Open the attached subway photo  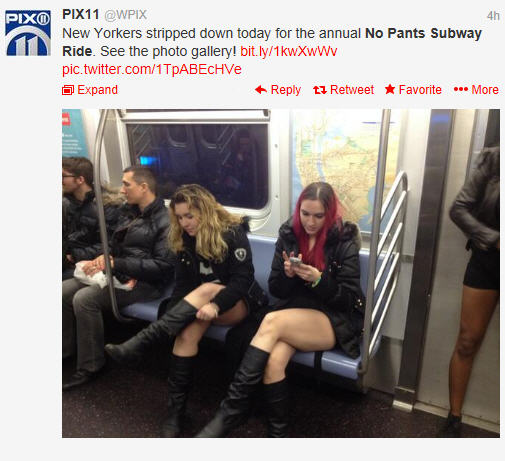(x=281, y=273)
